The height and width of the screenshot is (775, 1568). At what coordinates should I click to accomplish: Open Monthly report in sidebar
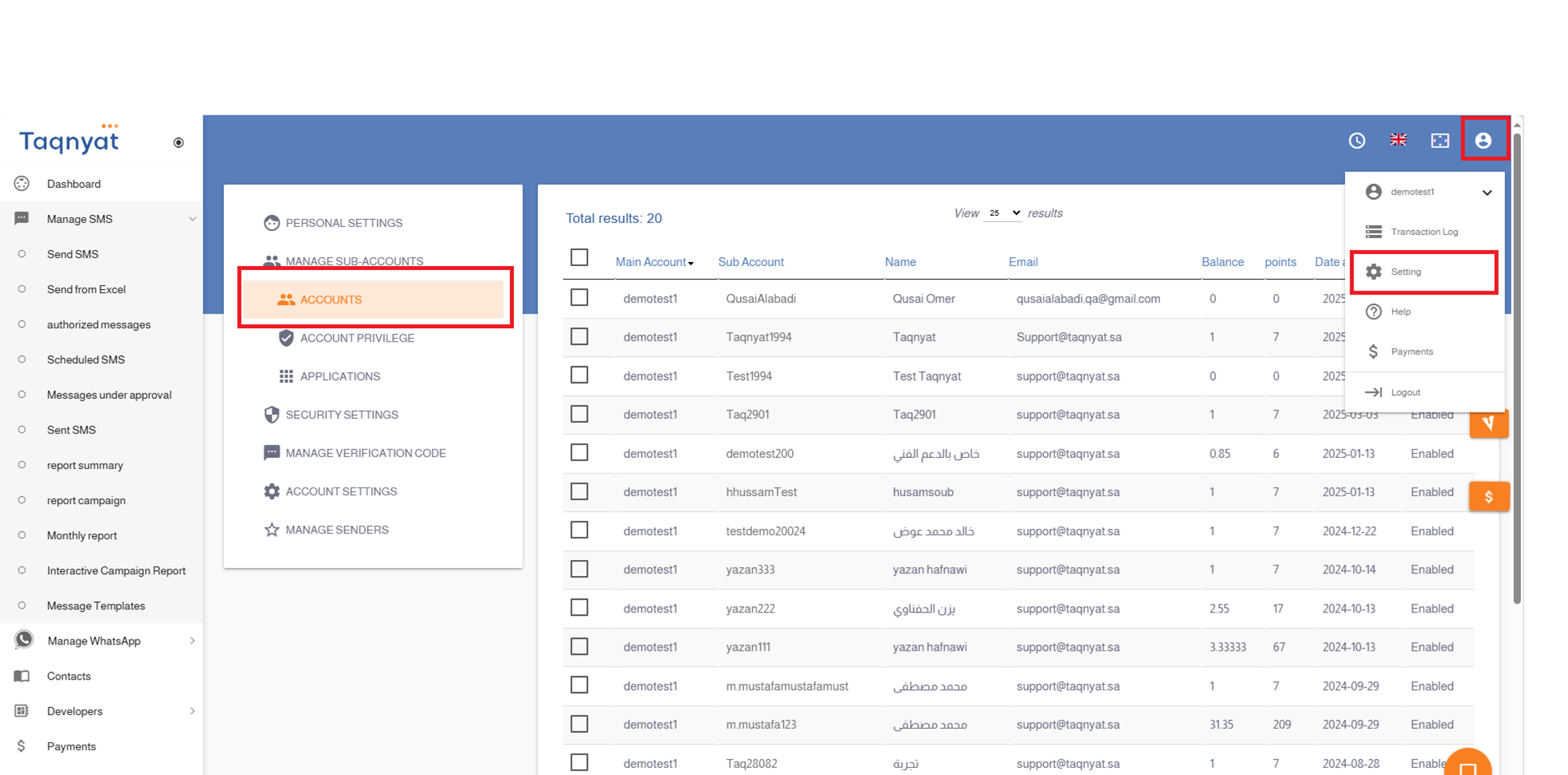point(82,535)
